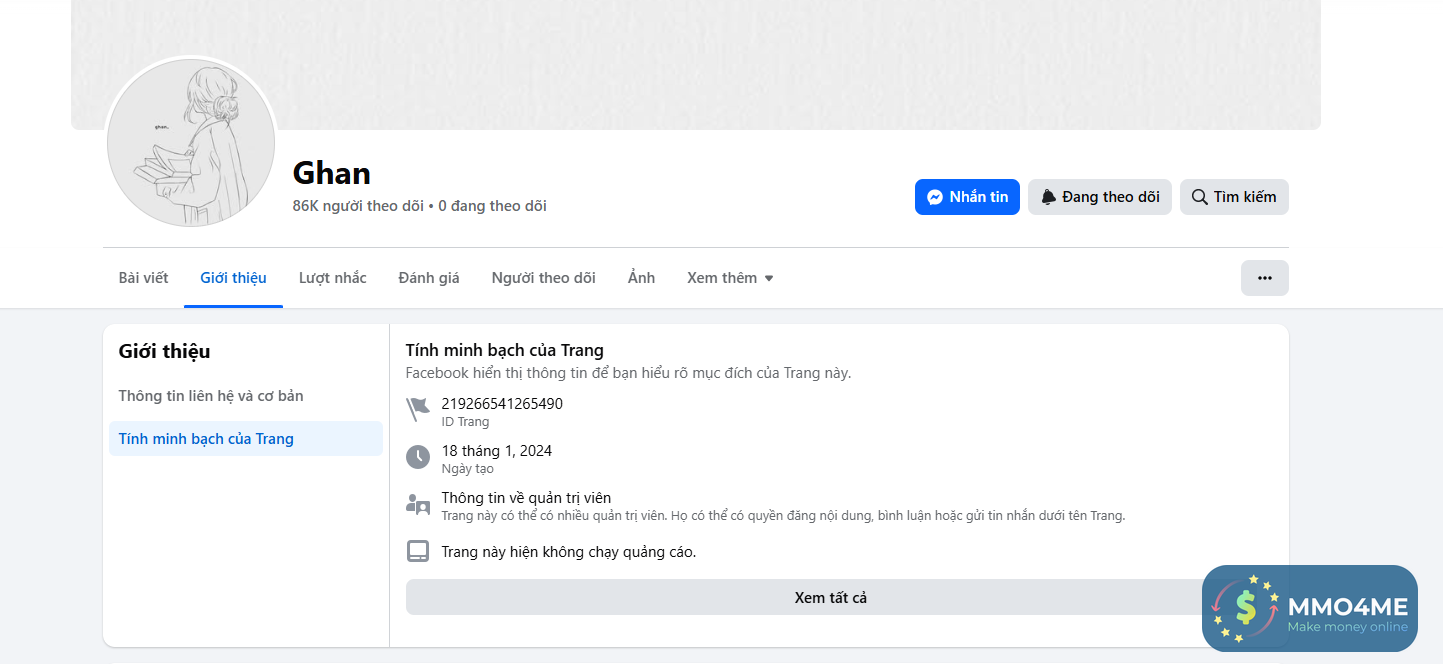Screen dimensions: 1443x664
Task: Click the Messenger icon in Nhắn tin button
Action: tap(935, 198)
